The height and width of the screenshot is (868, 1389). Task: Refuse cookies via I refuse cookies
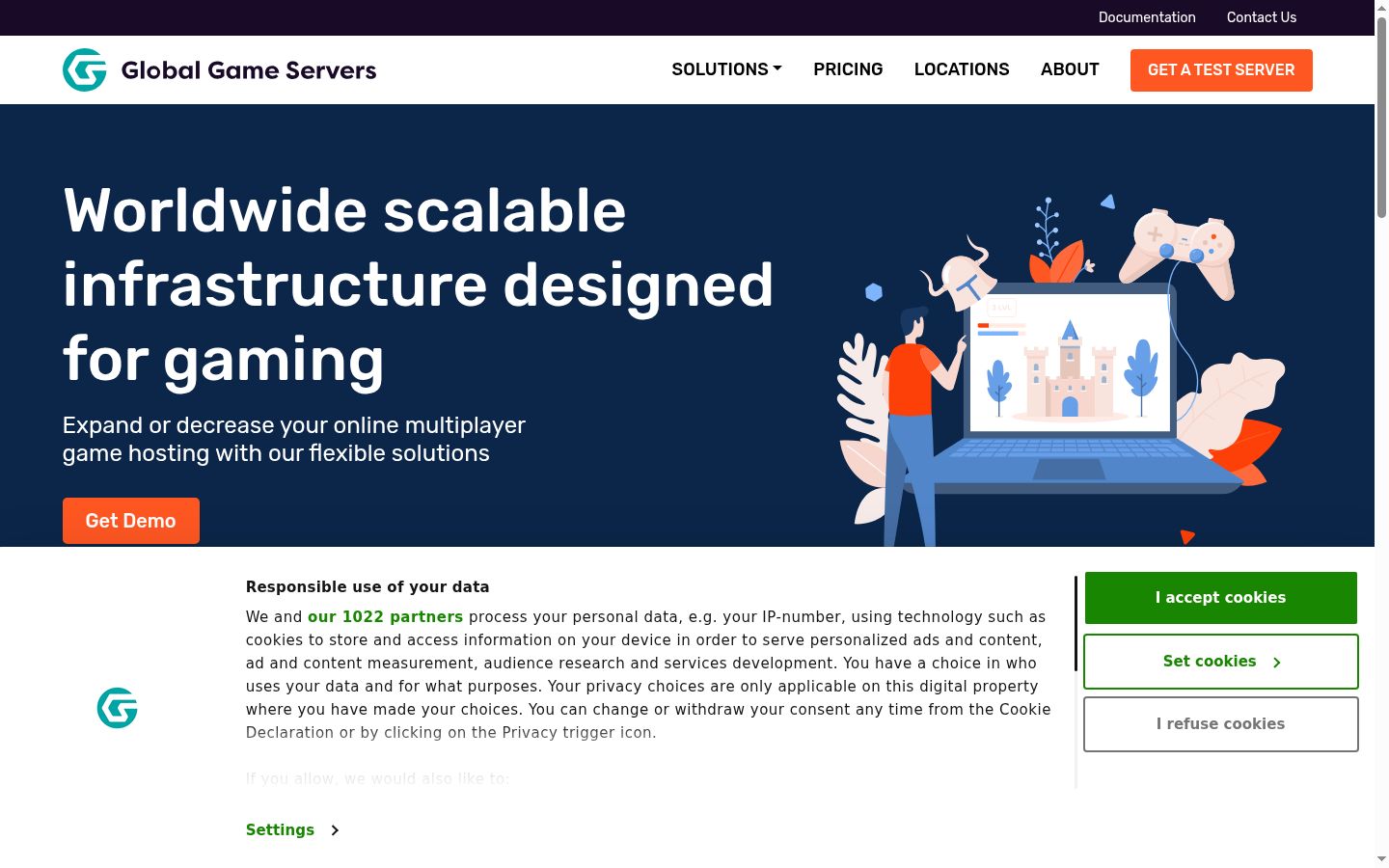[1221, 724]
